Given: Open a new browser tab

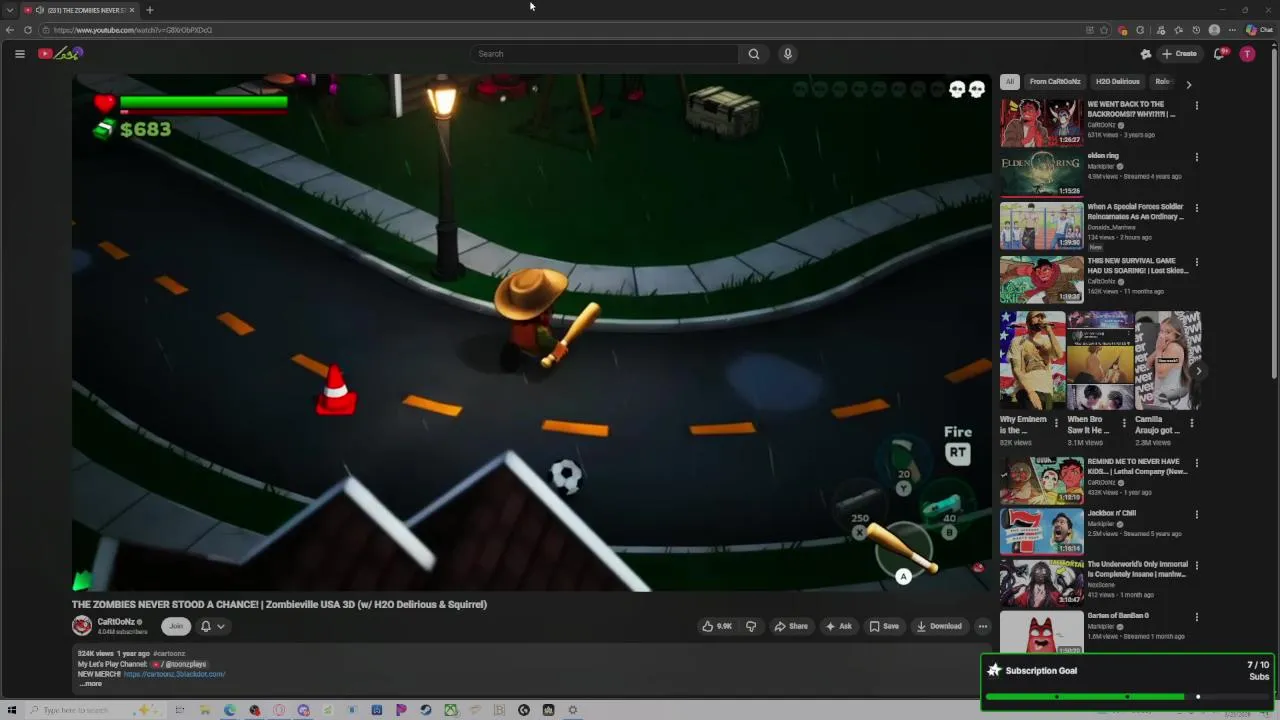Looking at the screenshot, I should point(150,10).
